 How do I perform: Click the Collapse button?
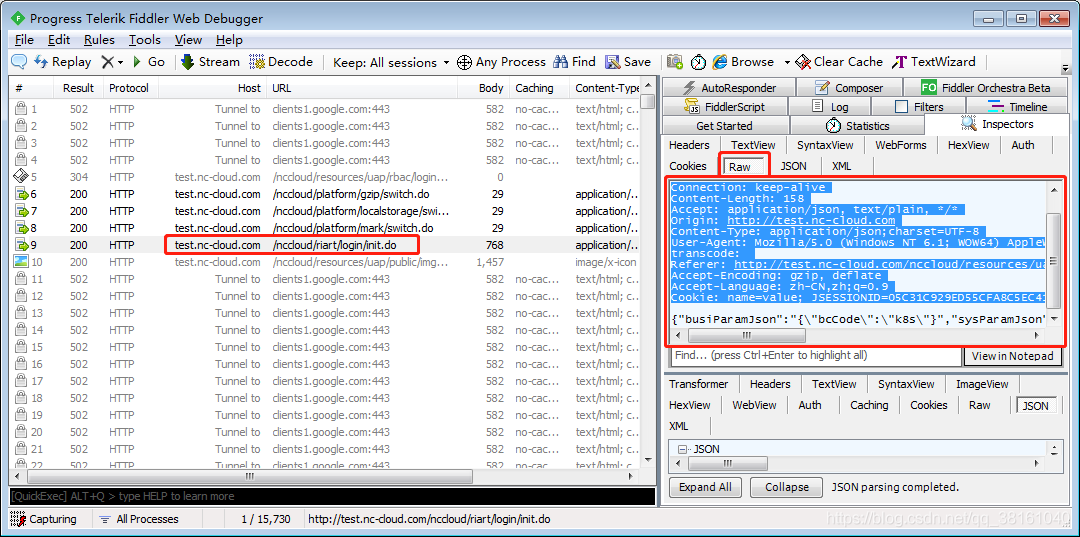pos(787,487)
